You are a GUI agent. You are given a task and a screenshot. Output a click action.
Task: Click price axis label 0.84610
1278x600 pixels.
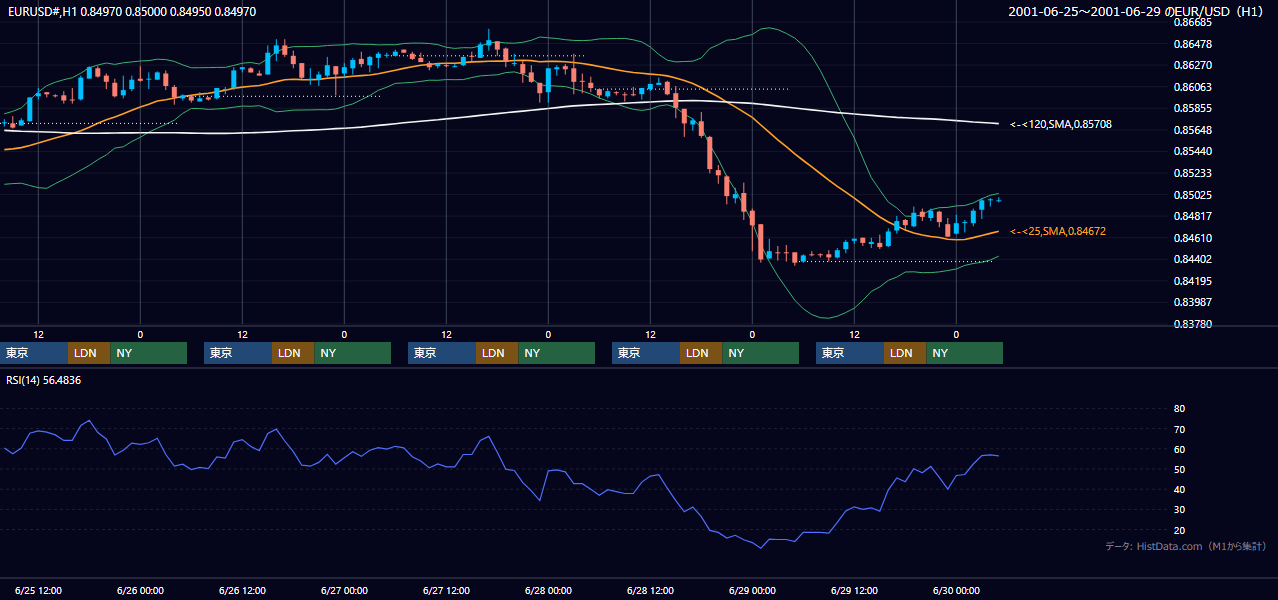1192,238
